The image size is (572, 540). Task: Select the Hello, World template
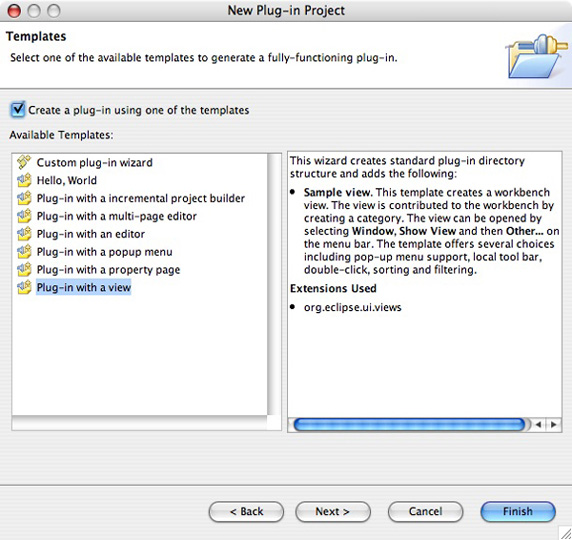(x=67, y=180)
